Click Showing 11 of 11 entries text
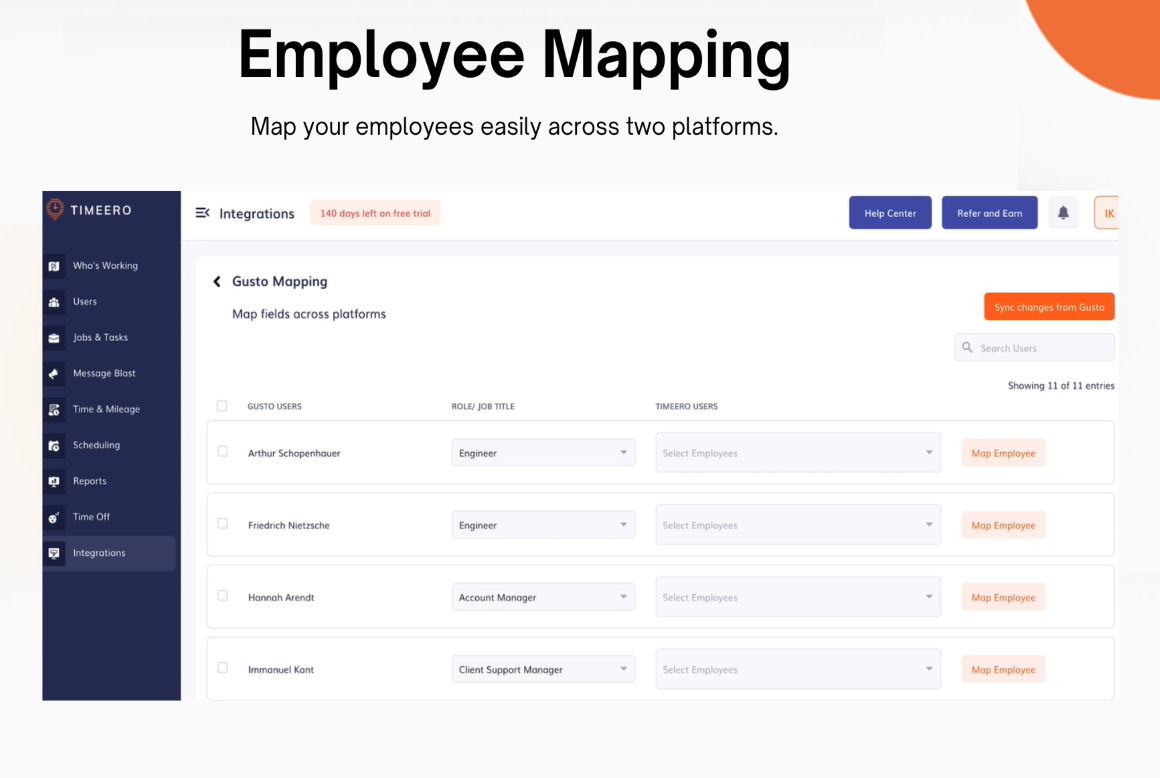This screenshot has width=1160, height=778. 1061,385
